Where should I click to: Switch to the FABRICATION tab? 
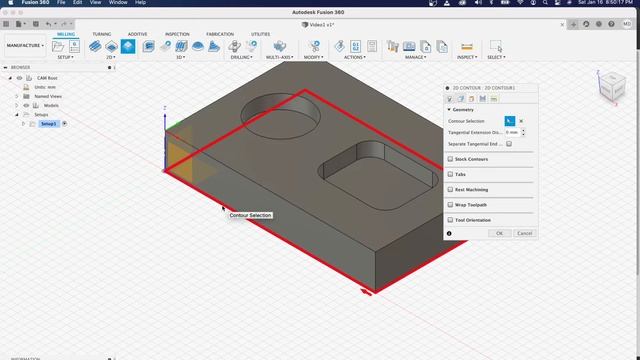coord(220,34)
